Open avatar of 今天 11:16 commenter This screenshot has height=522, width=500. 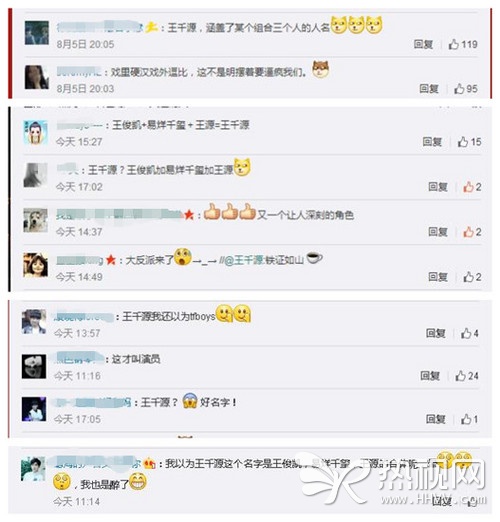point(34,366)
